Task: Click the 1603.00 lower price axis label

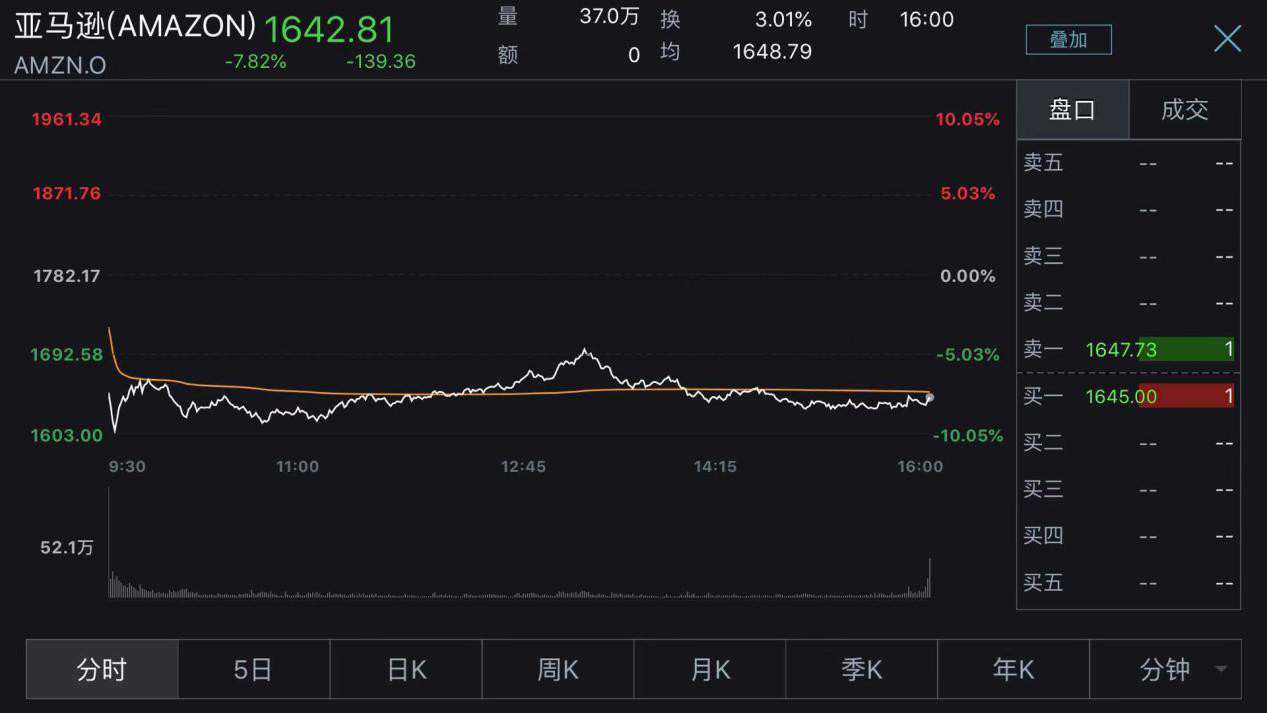Action: pyautogui.click(x=67, y=435)
